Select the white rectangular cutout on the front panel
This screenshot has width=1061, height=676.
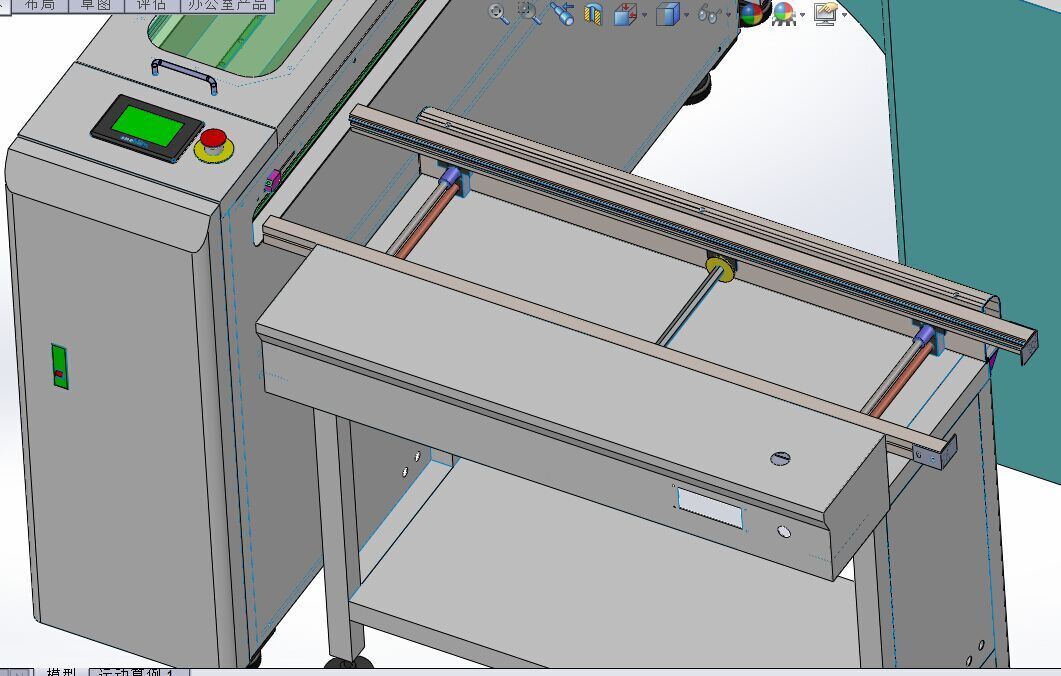coord(710,508)
